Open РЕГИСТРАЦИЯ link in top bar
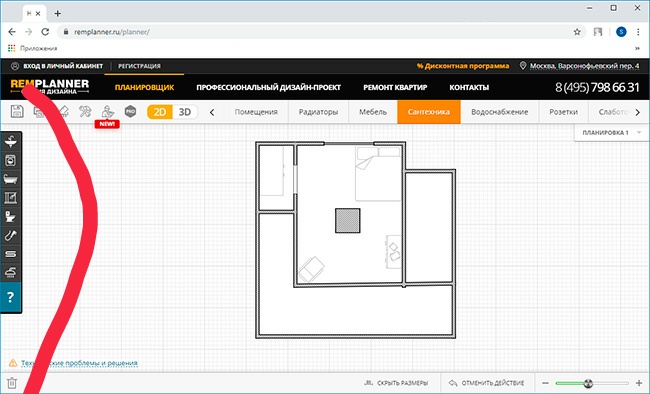The height and width of the screenshot is (394, 650). click(x=139, y=66)
